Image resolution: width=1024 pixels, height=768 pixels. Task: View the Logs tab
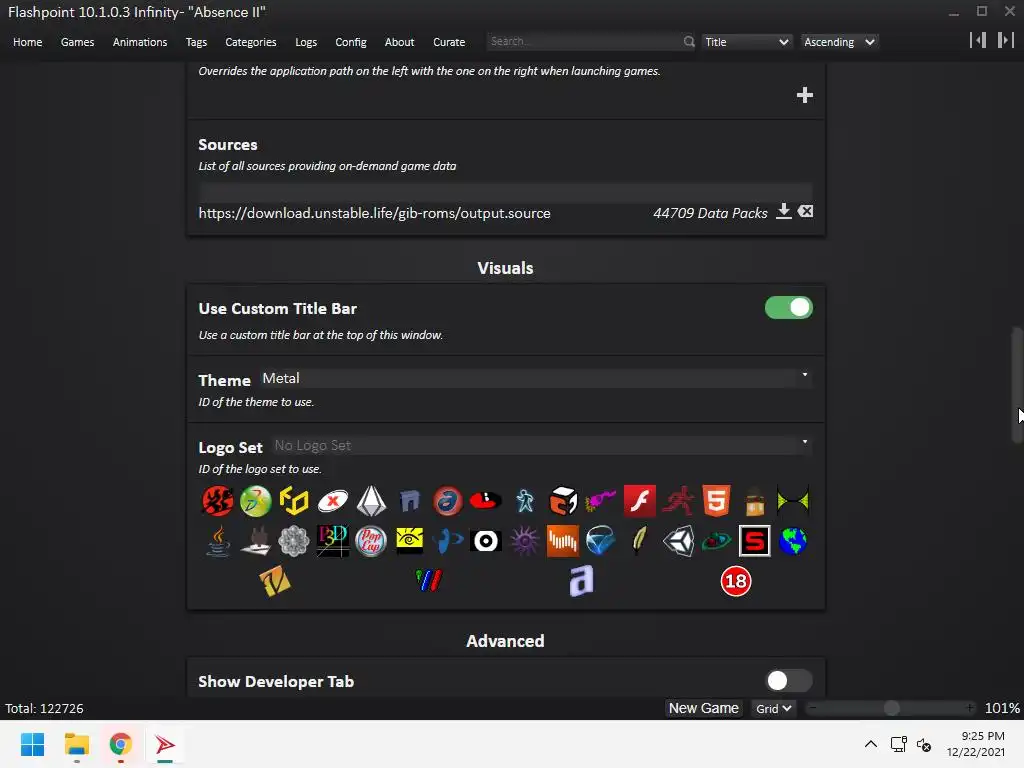pyautogui.click(x=306, y=42)
